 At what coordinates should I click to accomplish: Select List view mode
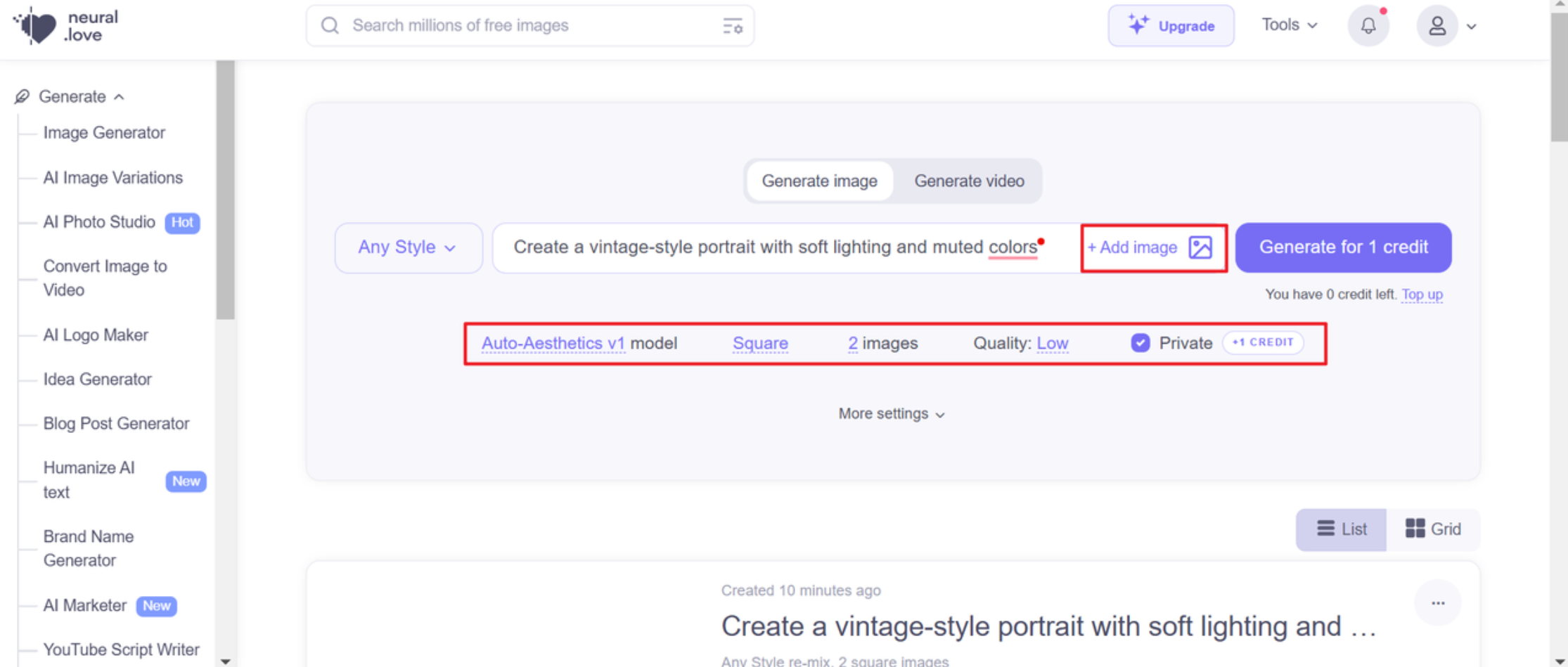click(1341, 529)
